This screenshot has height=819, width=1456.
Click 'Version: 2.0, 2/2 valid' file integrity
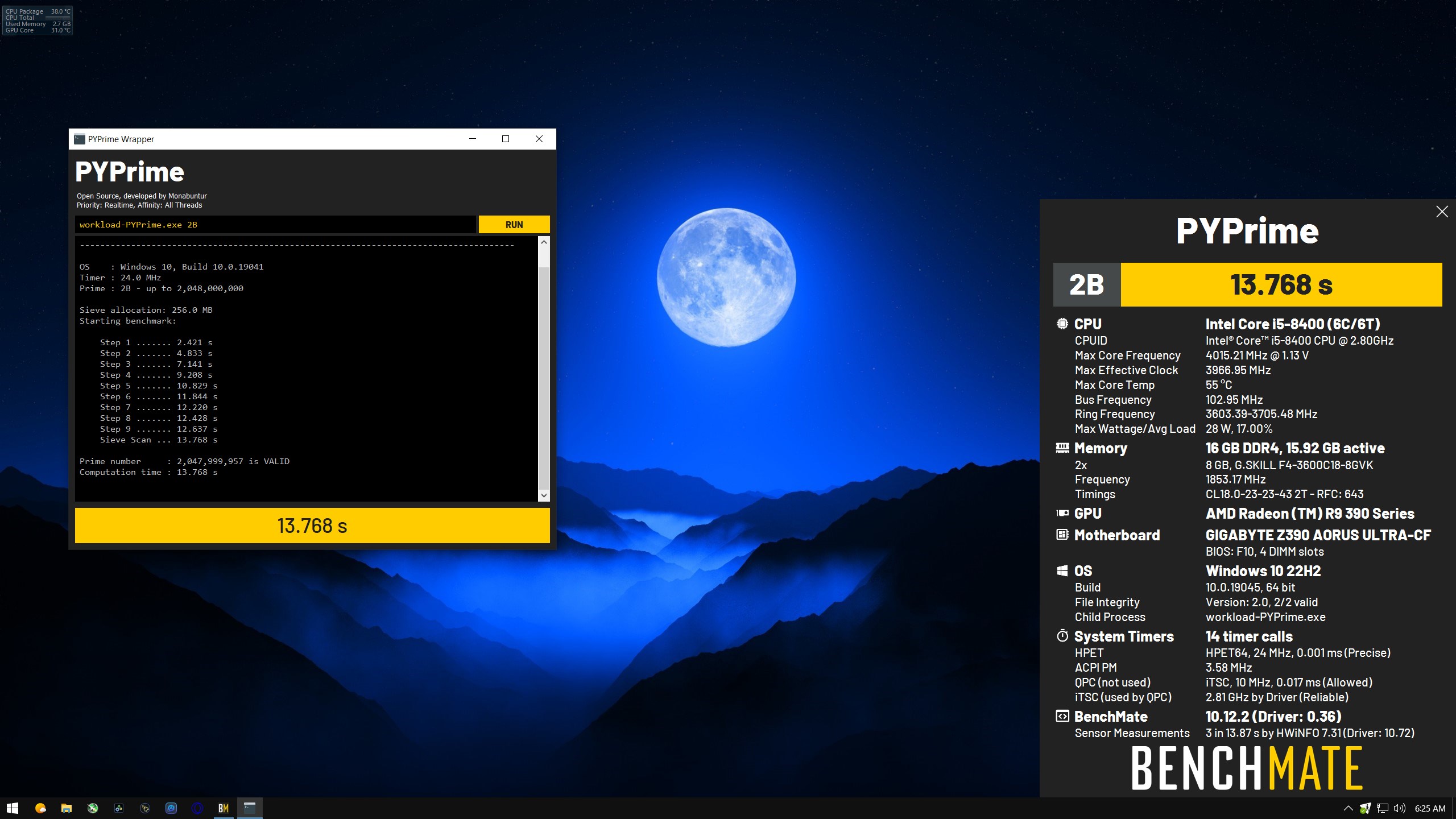(x=1261, y=602)
